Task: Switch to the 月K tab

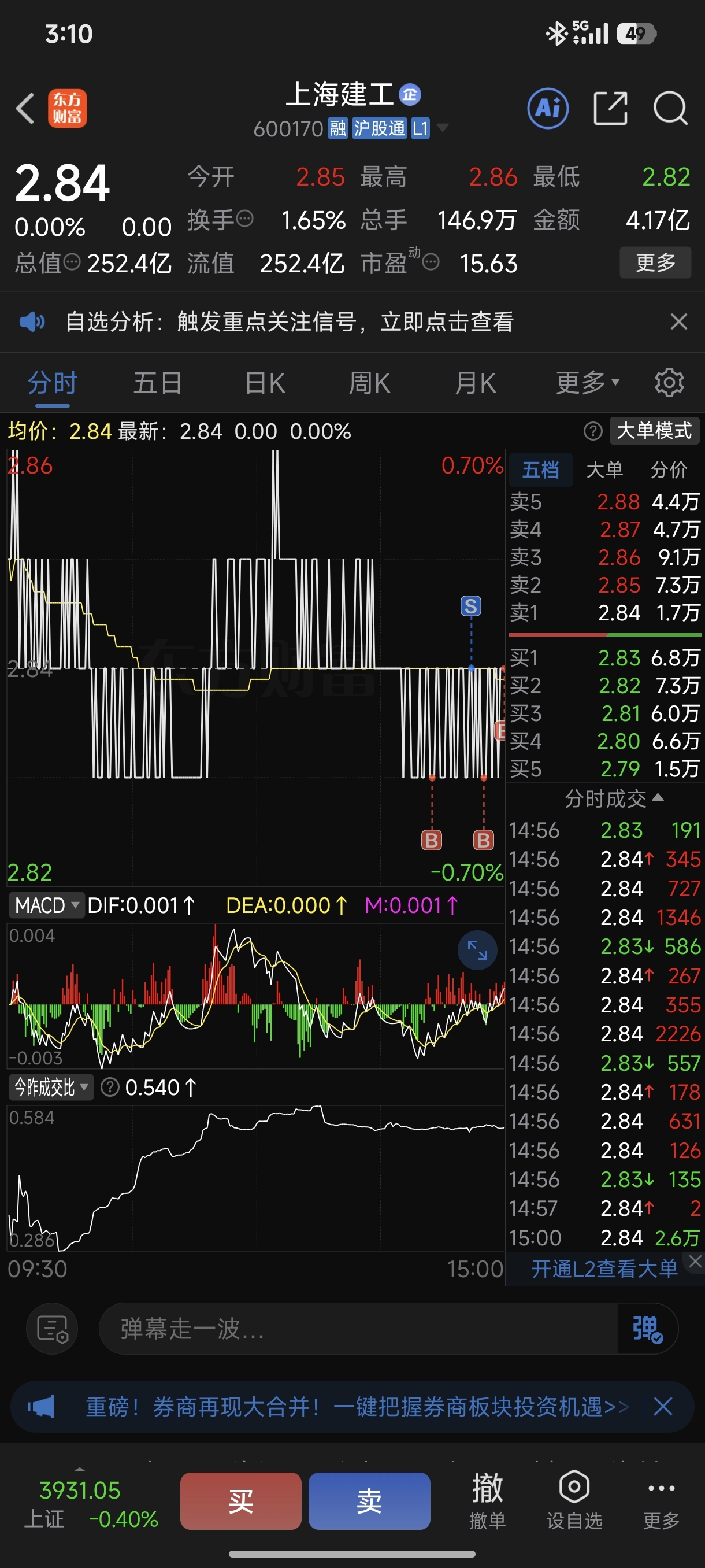Action: tap(476, 383)
